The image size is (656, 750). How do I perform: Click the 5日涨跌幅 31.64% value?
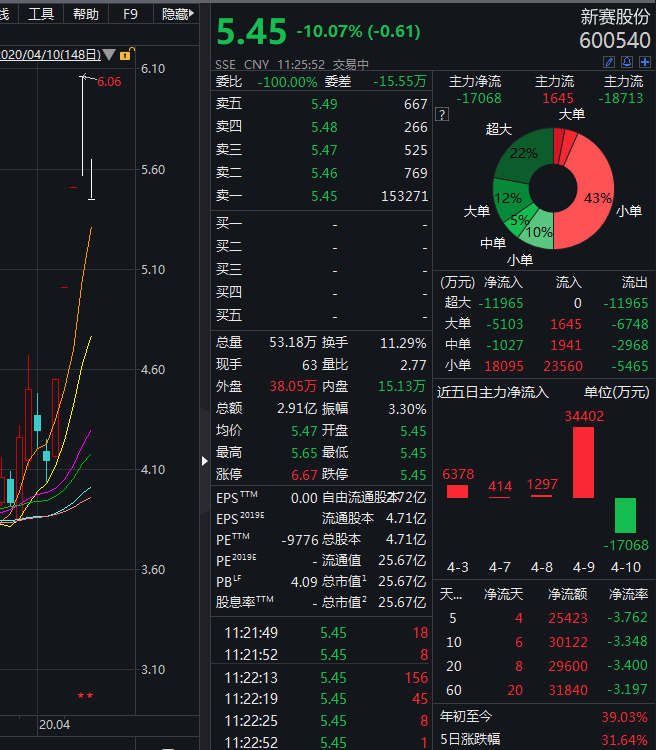(624, 740)
